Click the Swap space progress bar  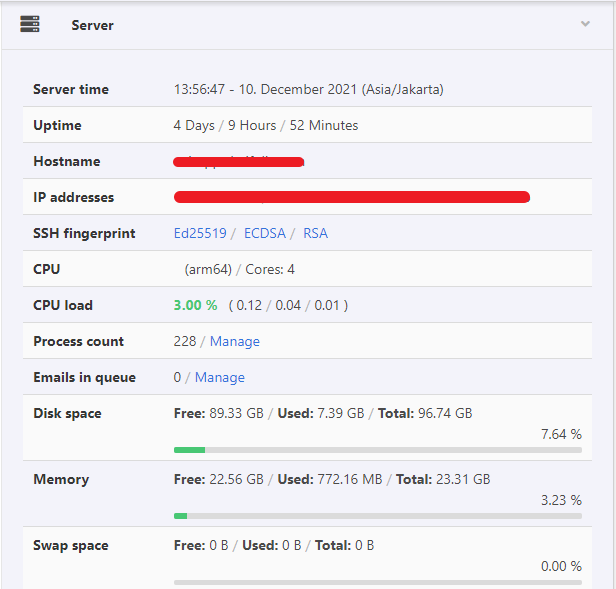point(377,582)
